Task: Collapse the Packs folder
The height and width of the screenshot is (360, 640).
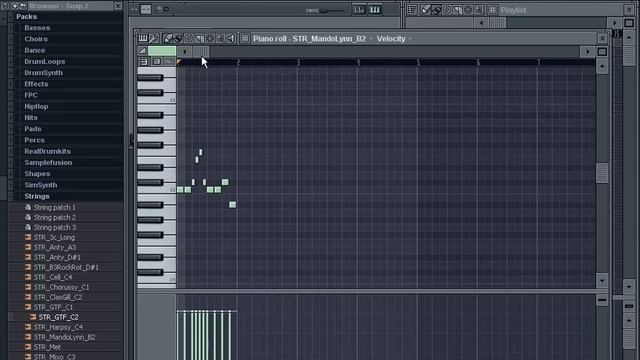Action: (27, 17)
